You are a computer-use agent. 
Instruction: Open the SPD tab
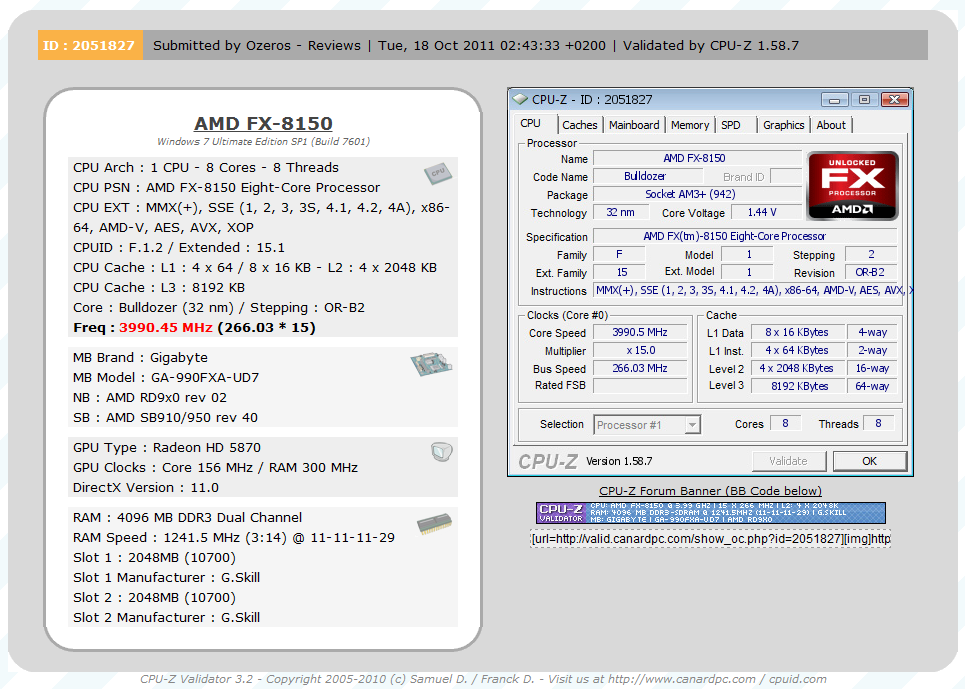click(x=731, y=125)
